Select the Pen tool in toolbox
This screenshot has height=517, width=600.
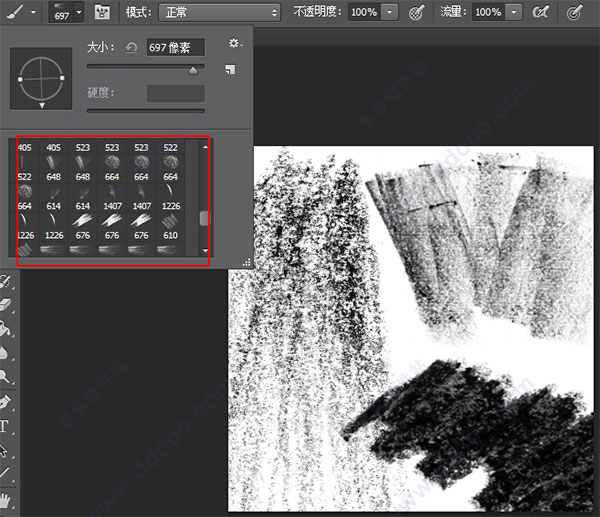click(5, 402)
